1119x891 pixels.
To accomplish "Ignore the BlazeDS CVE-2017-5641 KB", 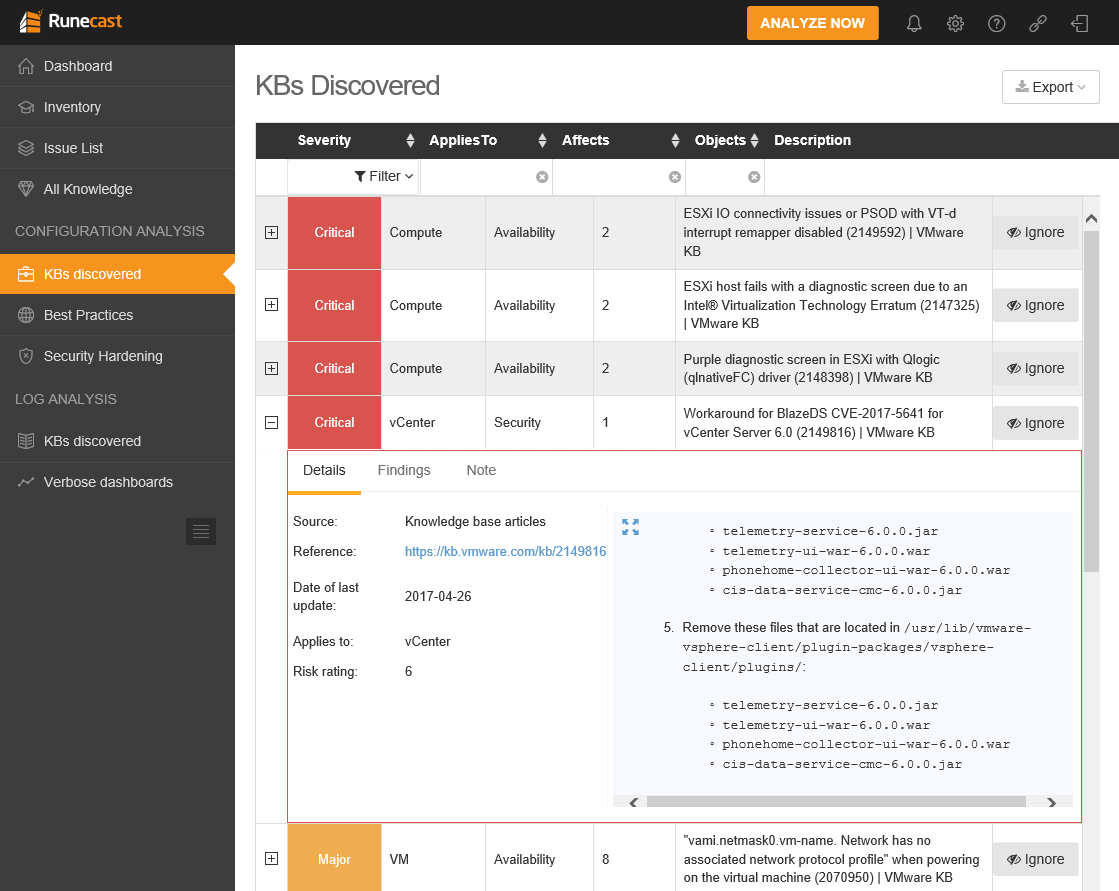I will pyautogui.click(x=1036, y=423).
